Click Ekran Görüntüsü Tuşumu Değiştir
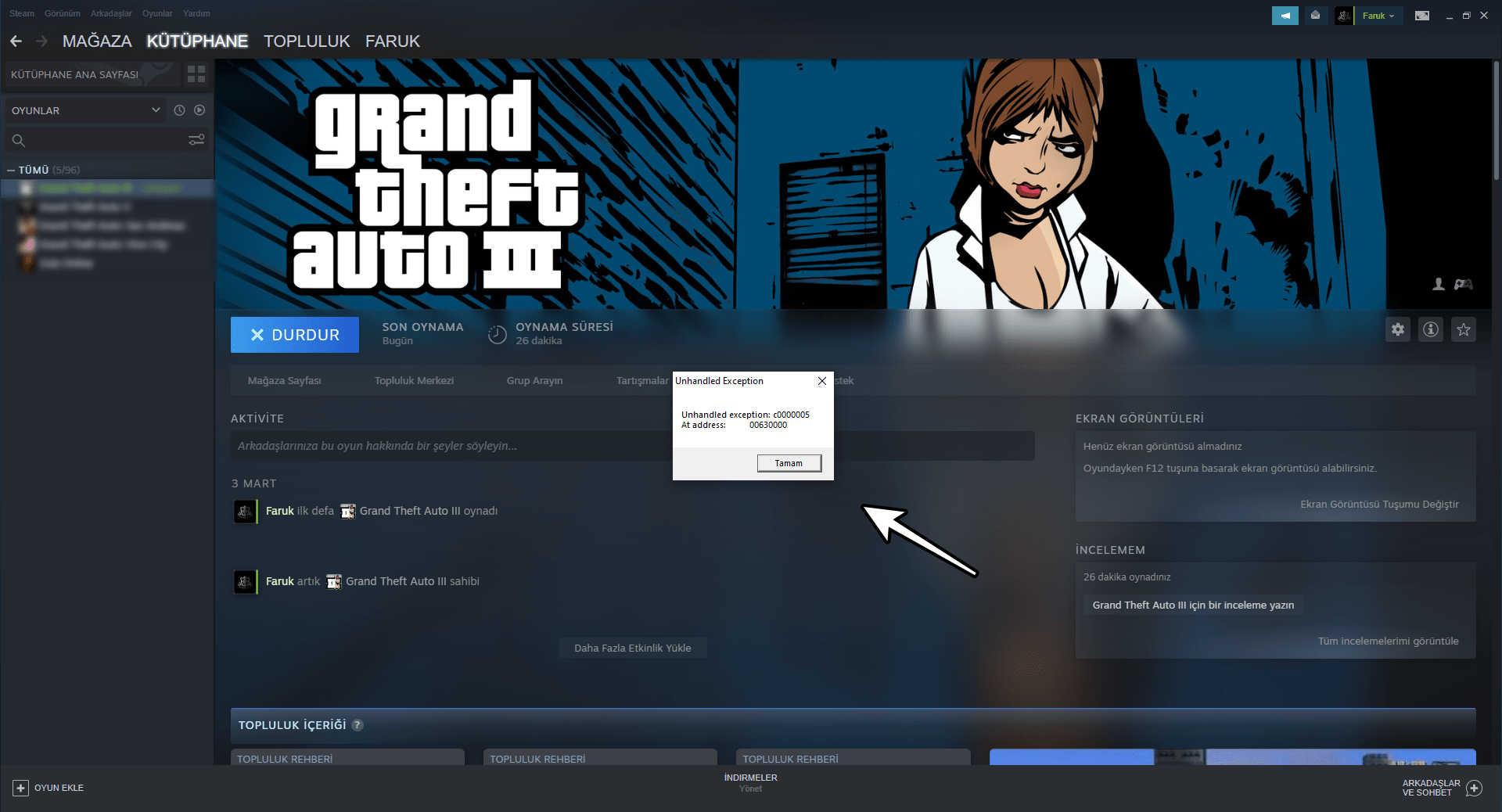 point(1379,505)
